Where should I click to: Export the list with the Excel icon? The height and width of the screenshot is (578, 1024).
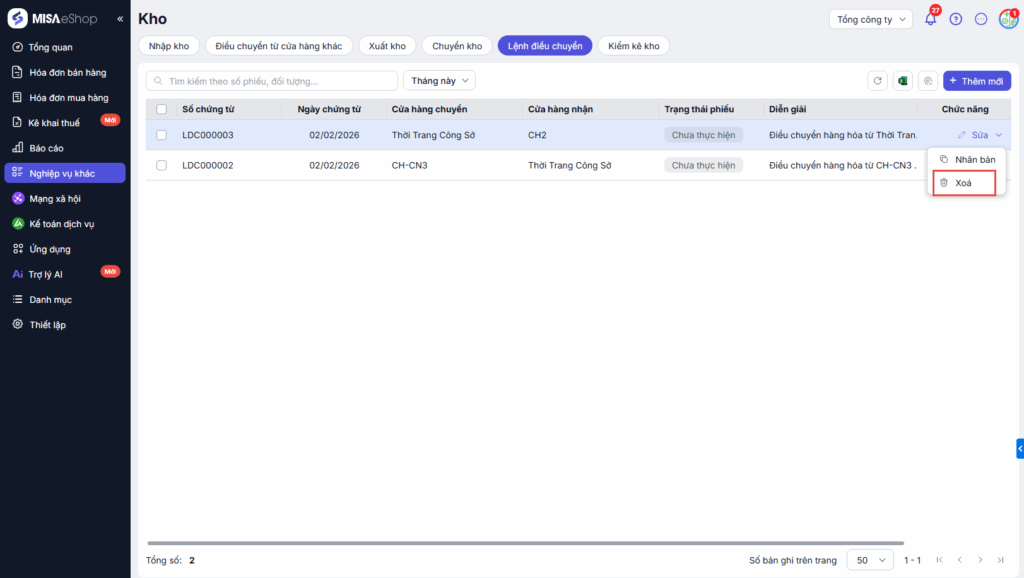click(x=902, y=81)
